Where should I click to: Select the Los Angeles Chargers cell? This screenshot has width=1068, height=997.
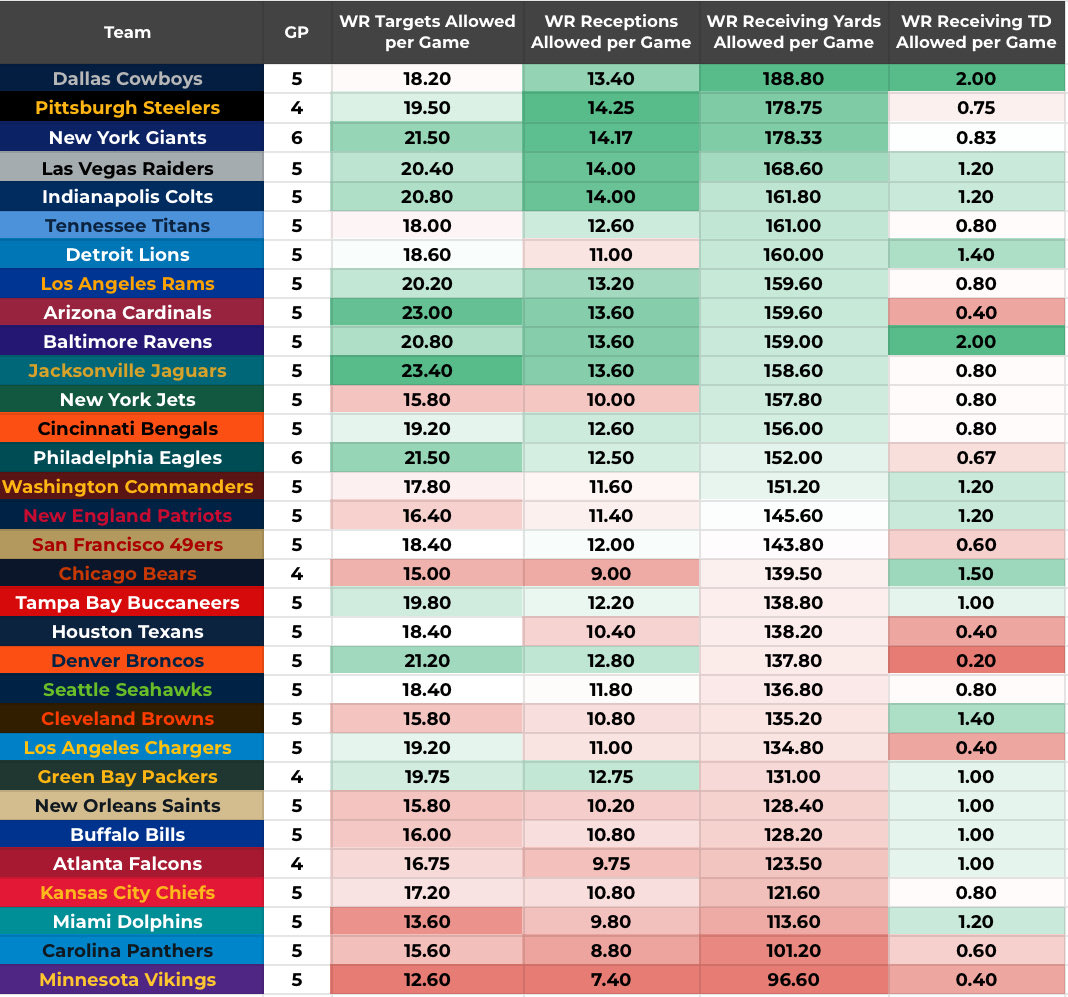(x=131, y=748)
